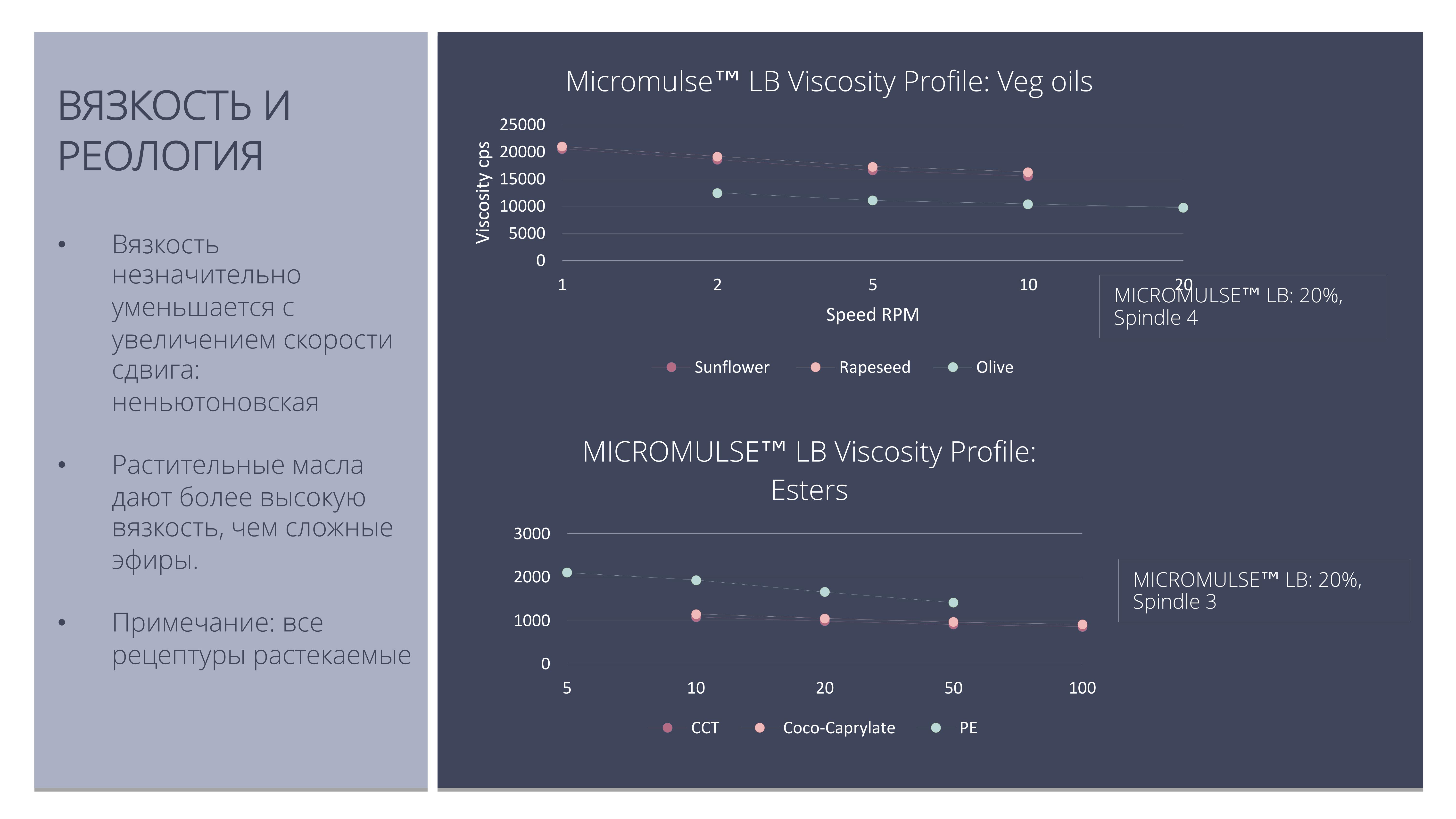Select the PE data point at 50 RPM
This screenshot has width=1456, height=819.
tap(953, 603)
